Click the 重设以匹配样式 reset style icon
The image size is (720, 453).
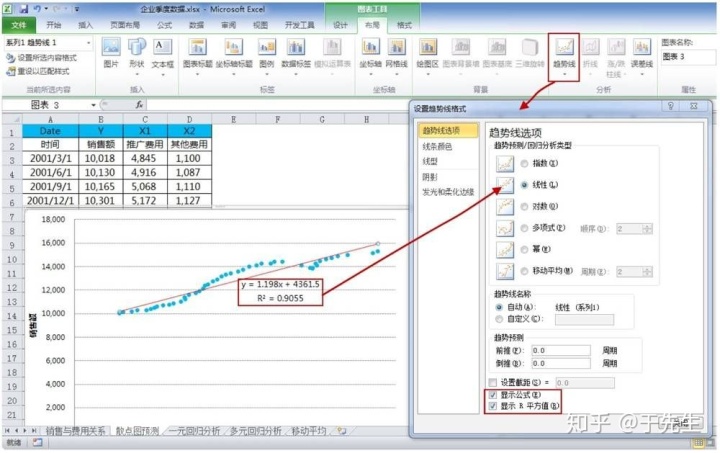point(10,71)
